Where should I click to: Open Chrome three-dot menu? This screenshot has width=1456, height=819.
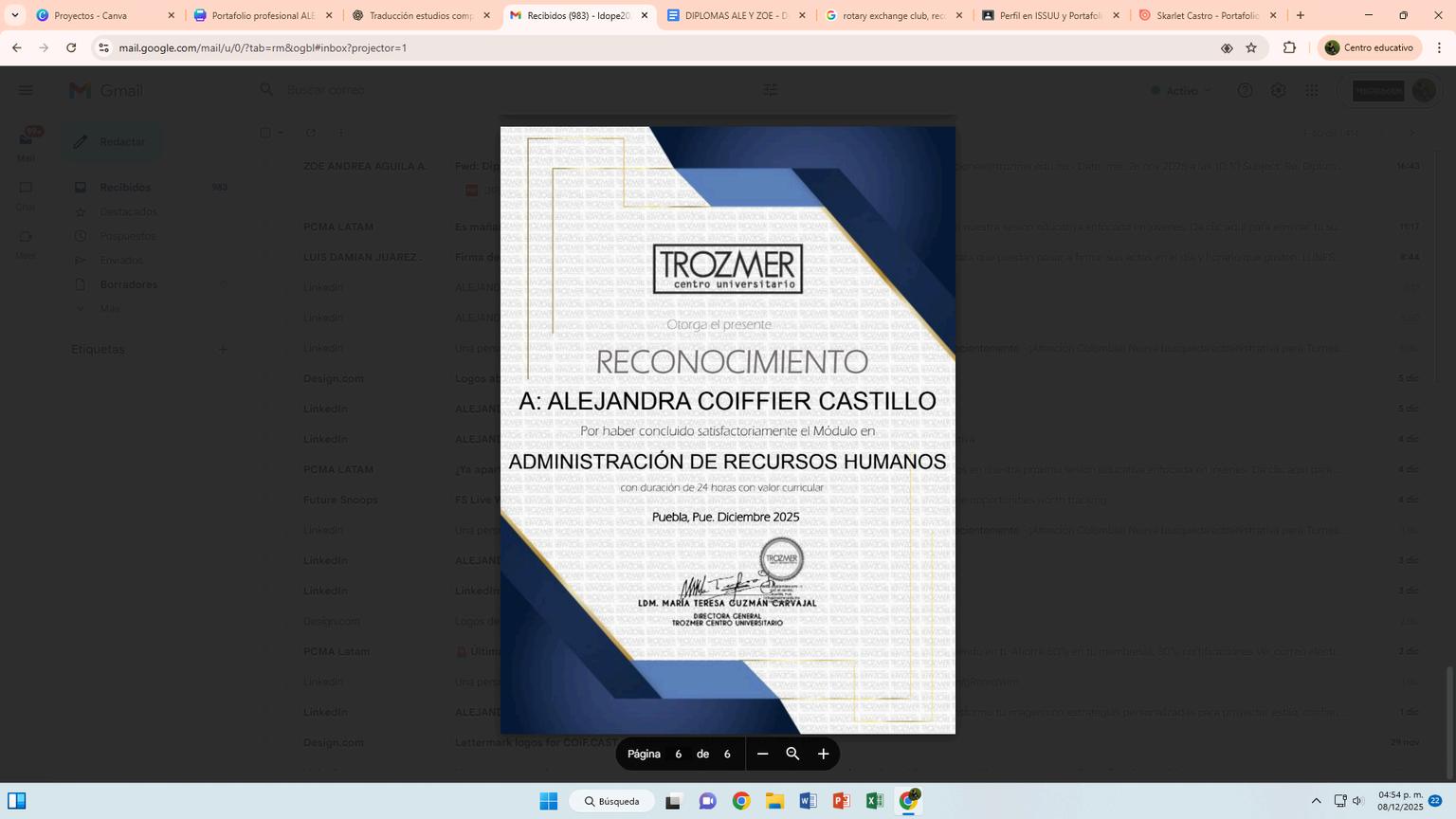tap(1439, 47)
